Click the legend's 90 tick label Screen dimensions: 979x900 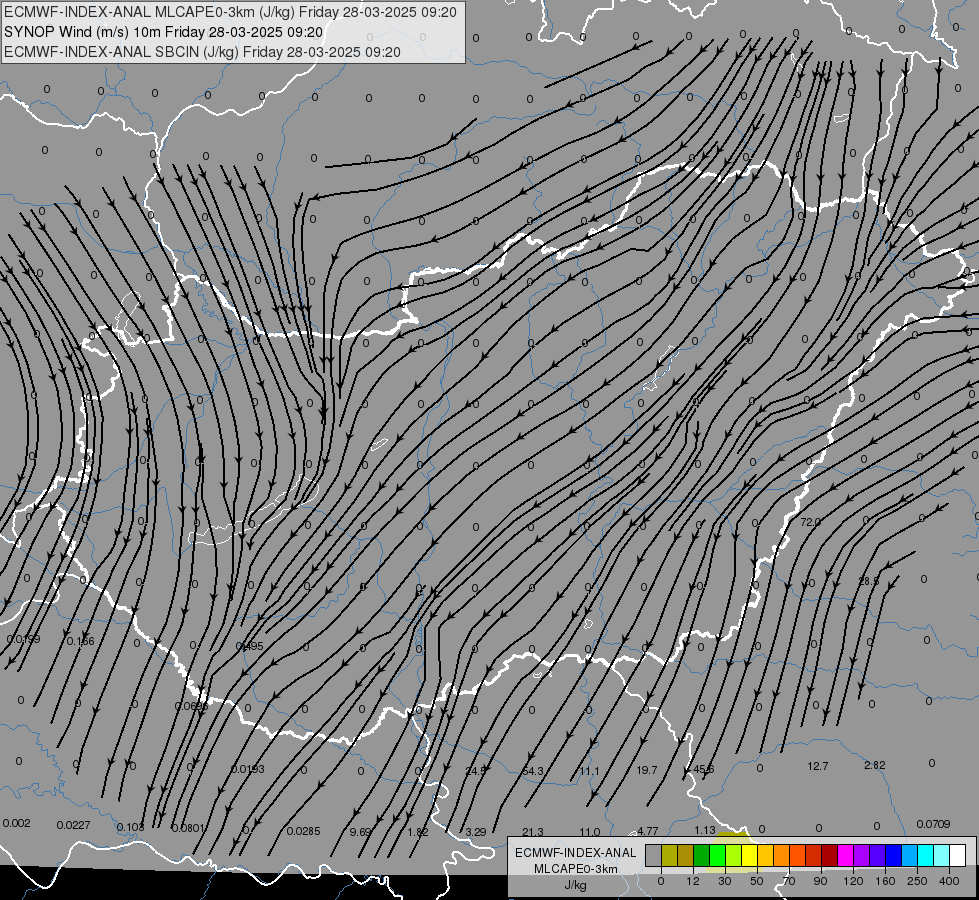pos(821,881)
